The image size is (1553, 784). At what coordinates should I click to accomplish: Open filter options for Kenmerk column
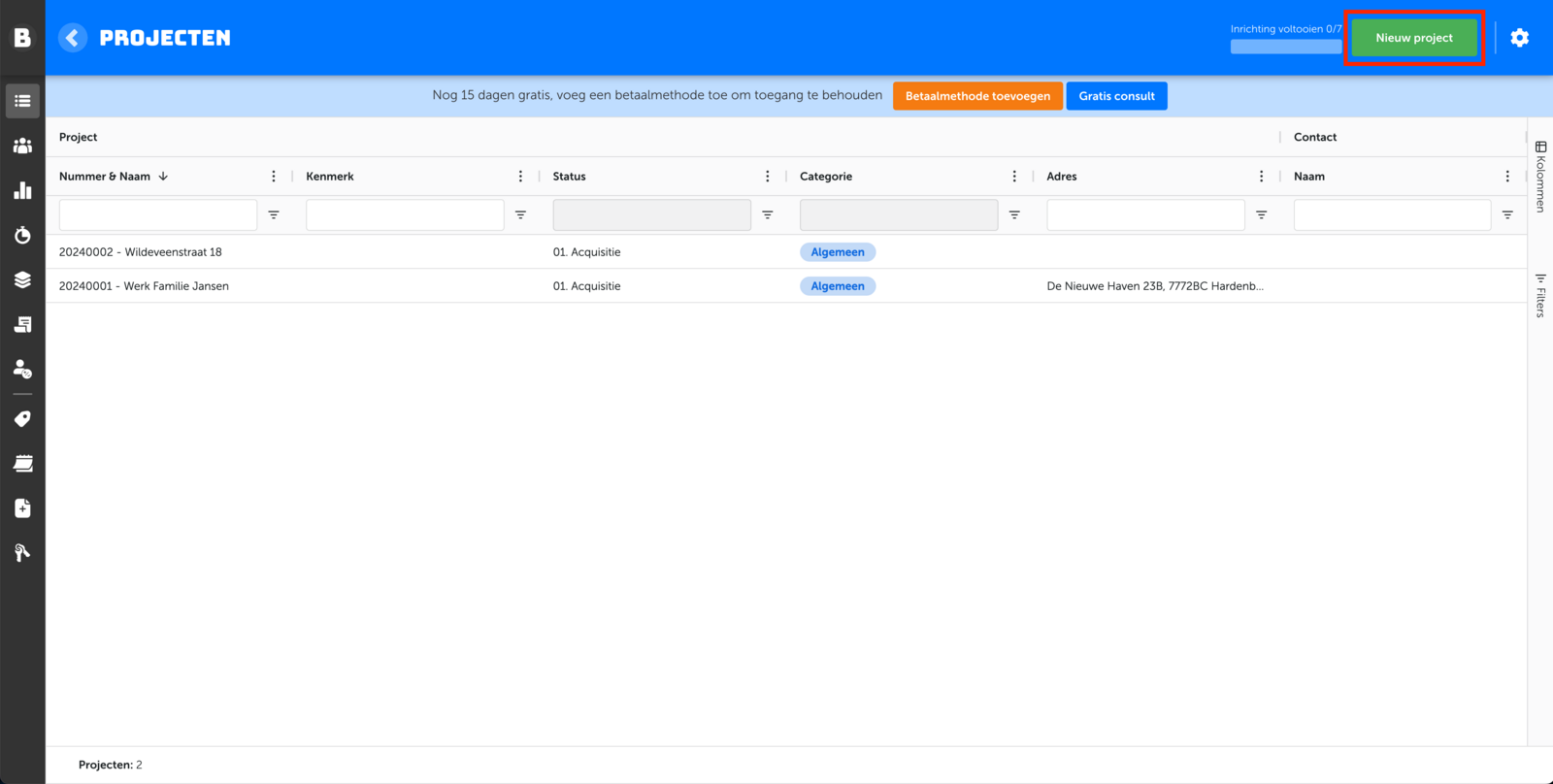(520, 214)
